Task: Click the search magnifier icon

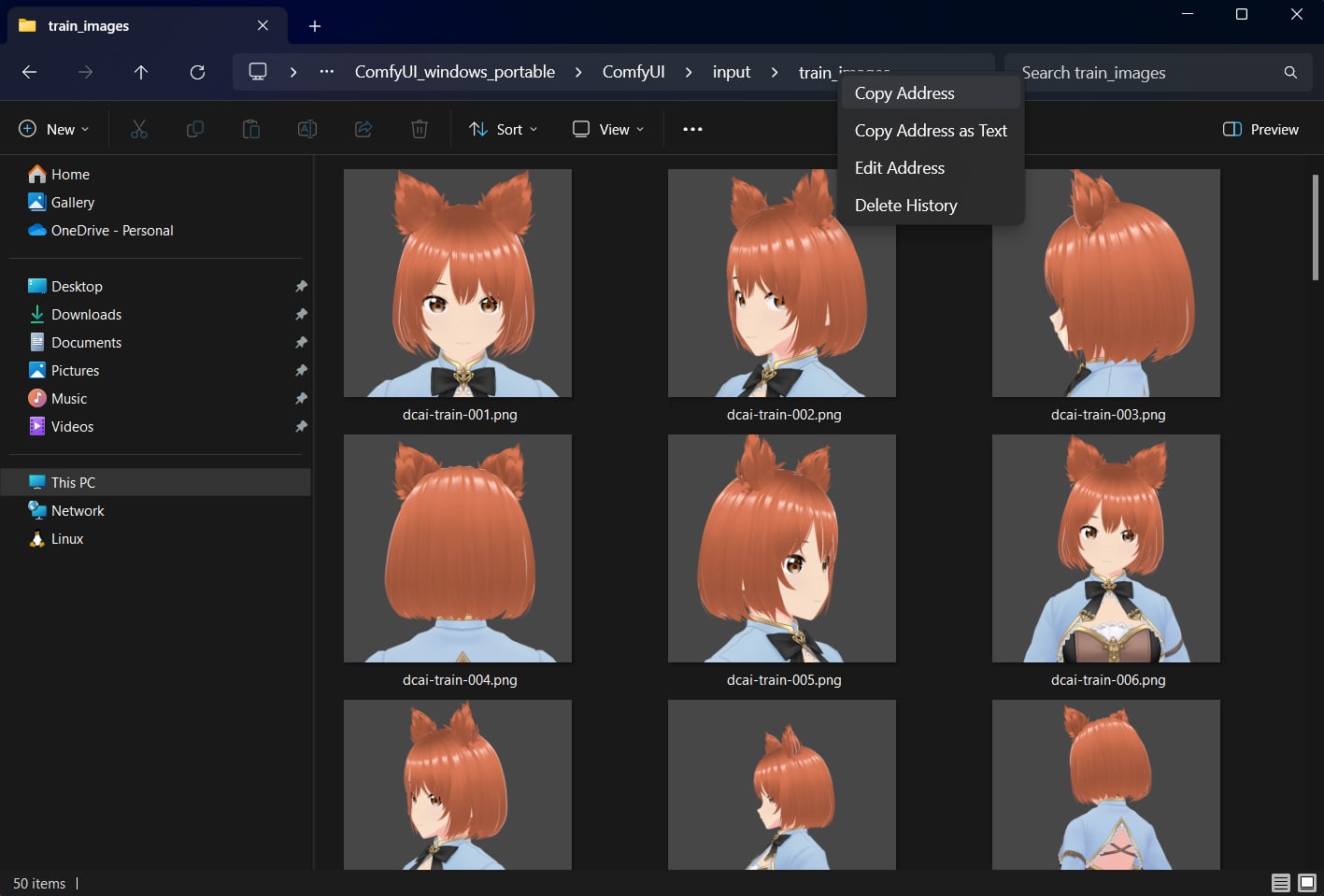Action: [1290, 72]
